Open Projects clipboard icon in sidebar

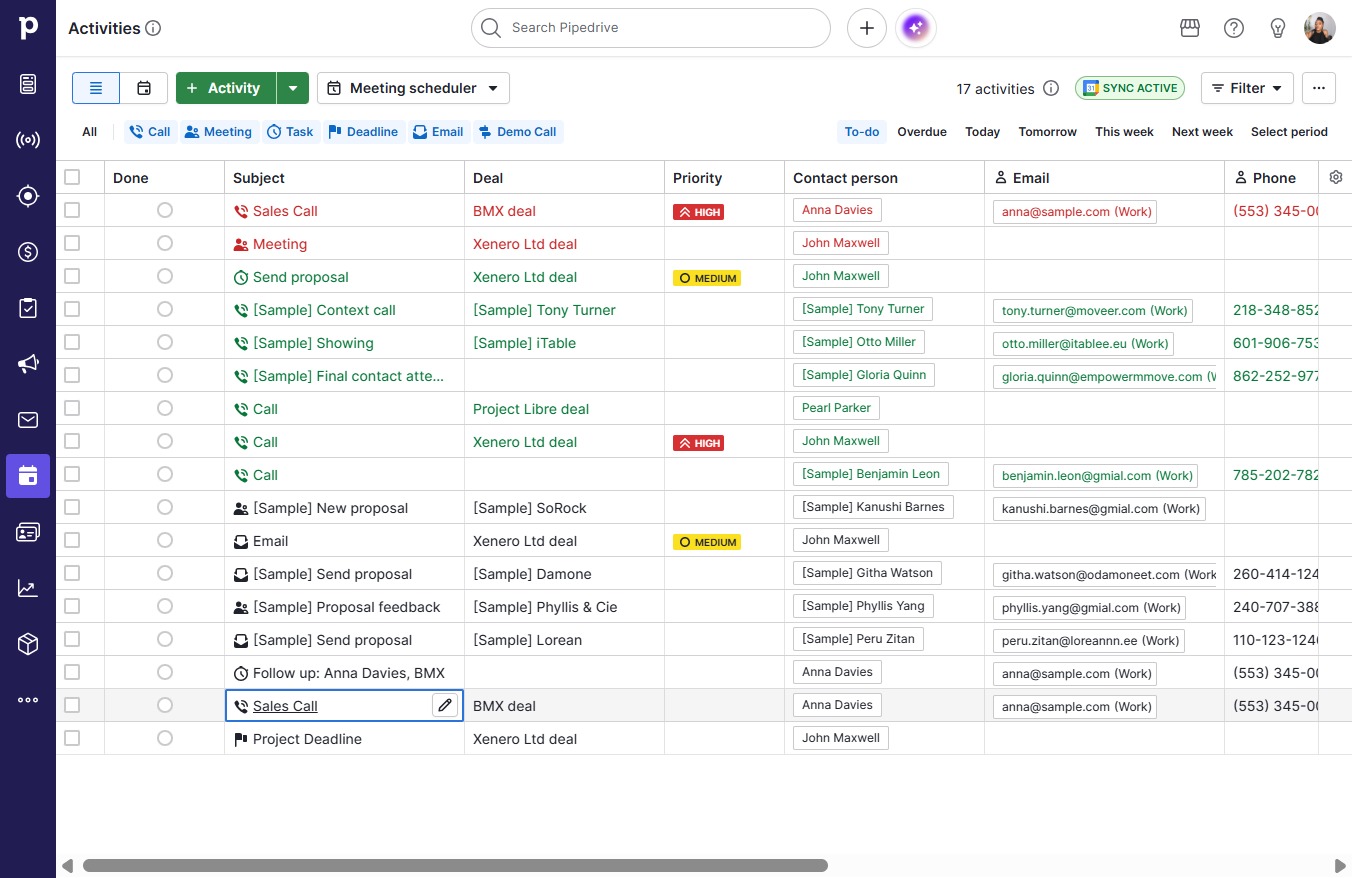[28, 308]
